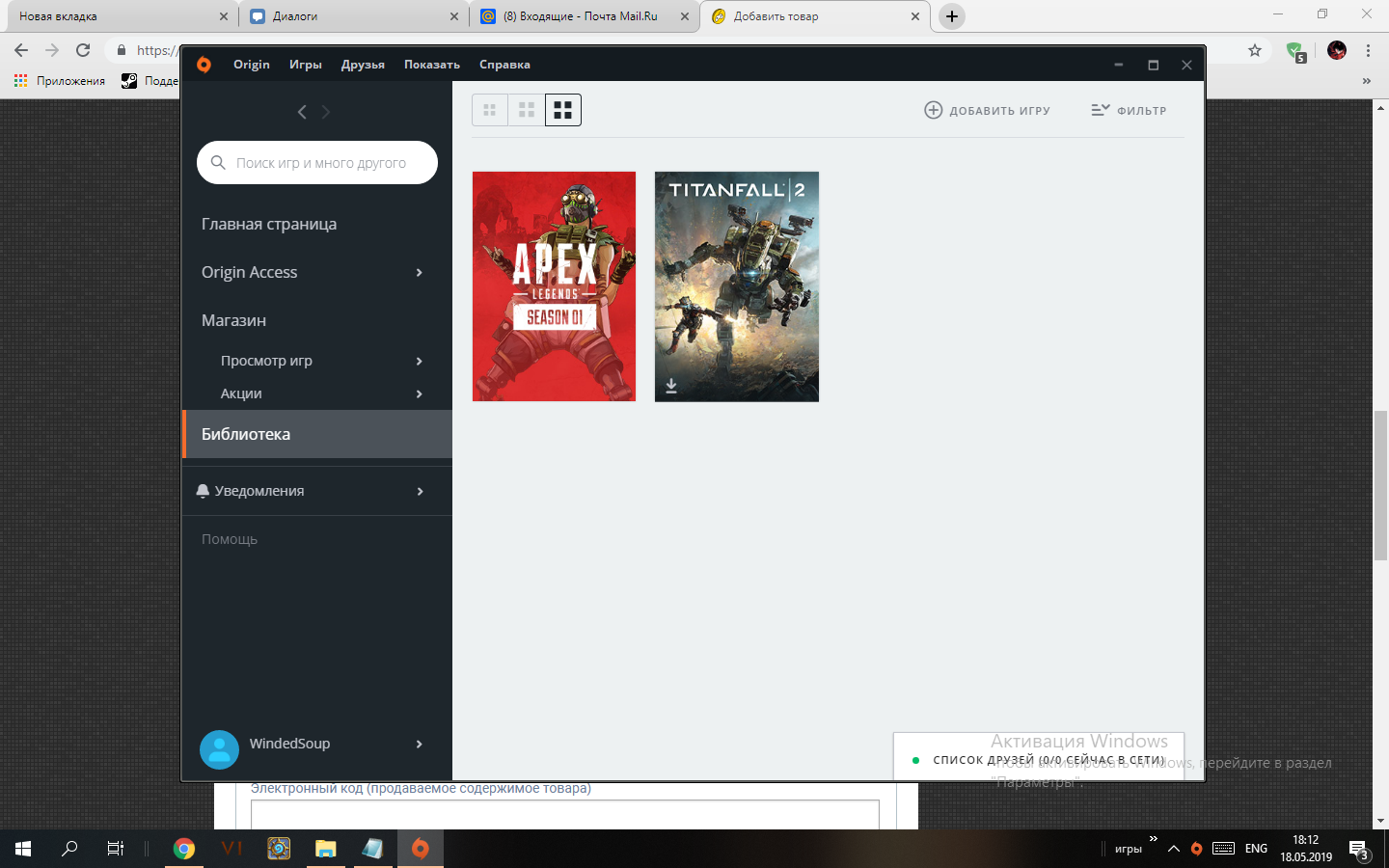The width and height of the screenshot is (1389, 868).
Task: Go to Главная страница in sidebar
Action: 269,224
